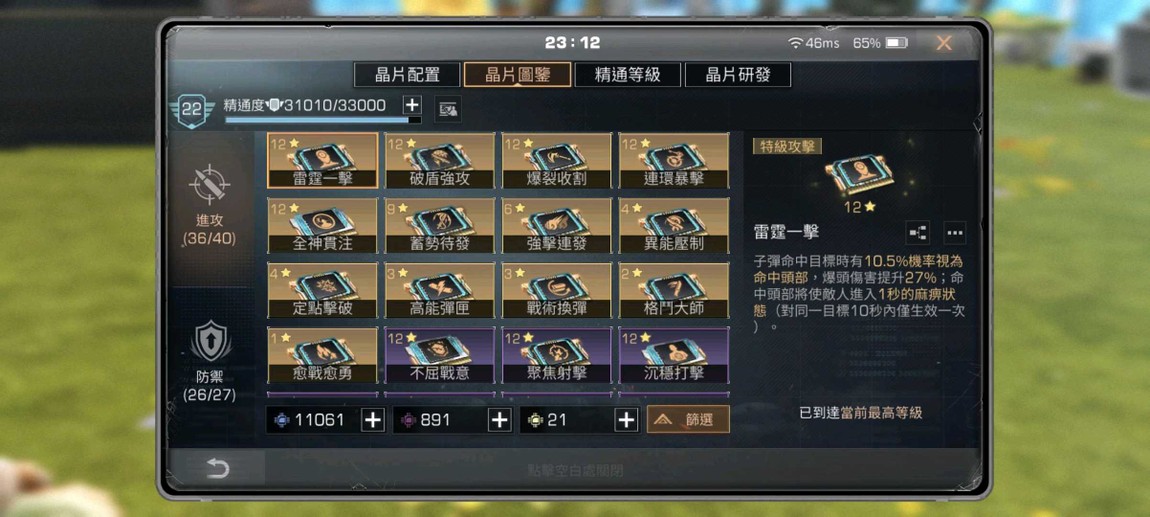This screenshot has width=1150, height=517.
Task: Add gold chip currency 21
Action: pyautogui.click(x=626, y=420)
